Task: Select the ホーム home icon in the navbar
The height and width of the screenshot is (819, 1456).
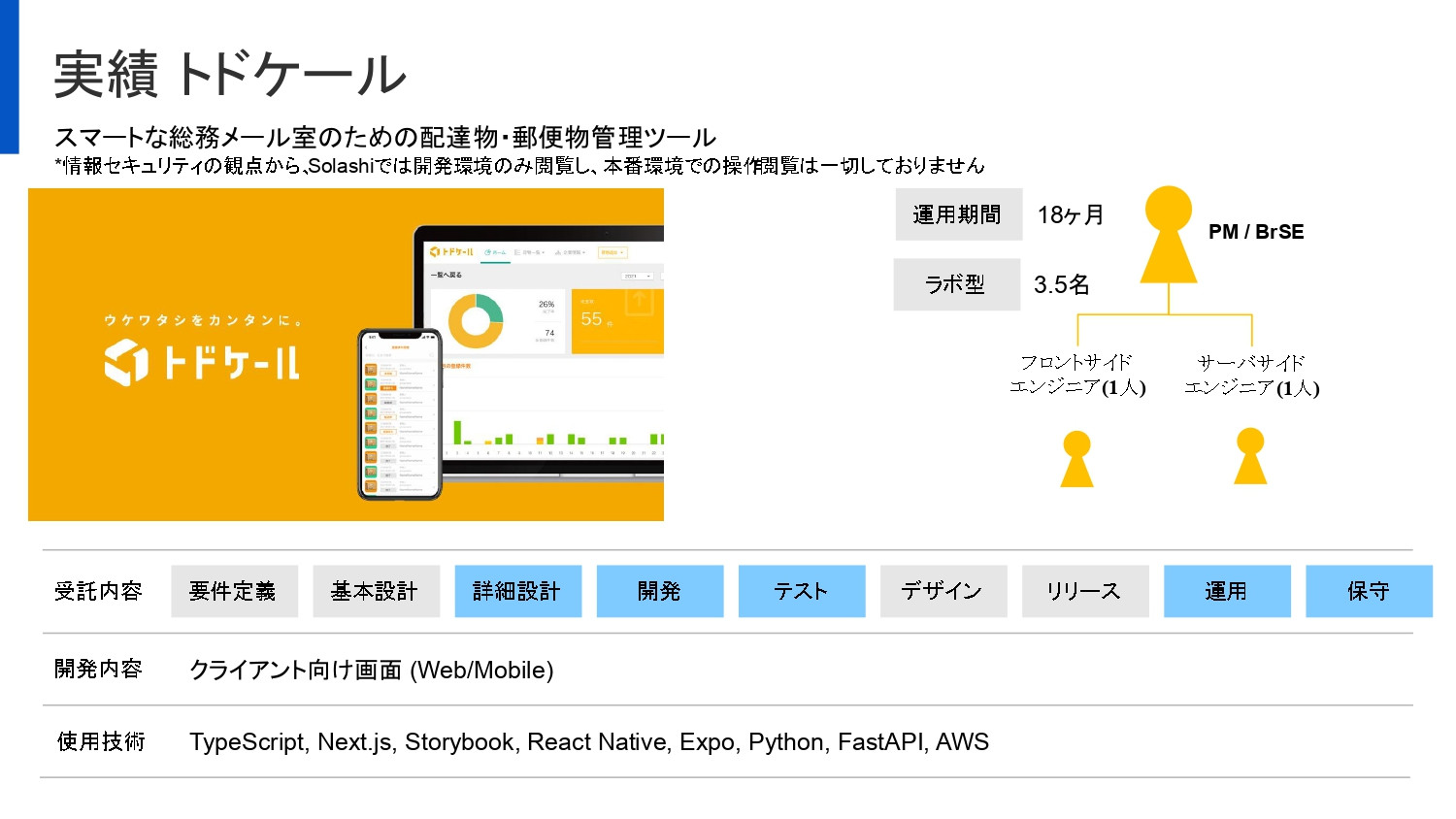Action: (x=487, y=252)
